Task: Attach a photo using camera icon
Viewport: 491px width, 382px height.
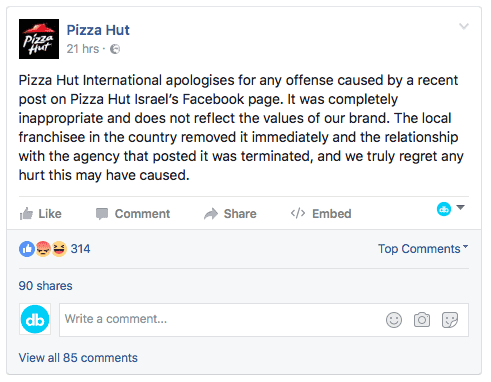Action: pos(422,320)
